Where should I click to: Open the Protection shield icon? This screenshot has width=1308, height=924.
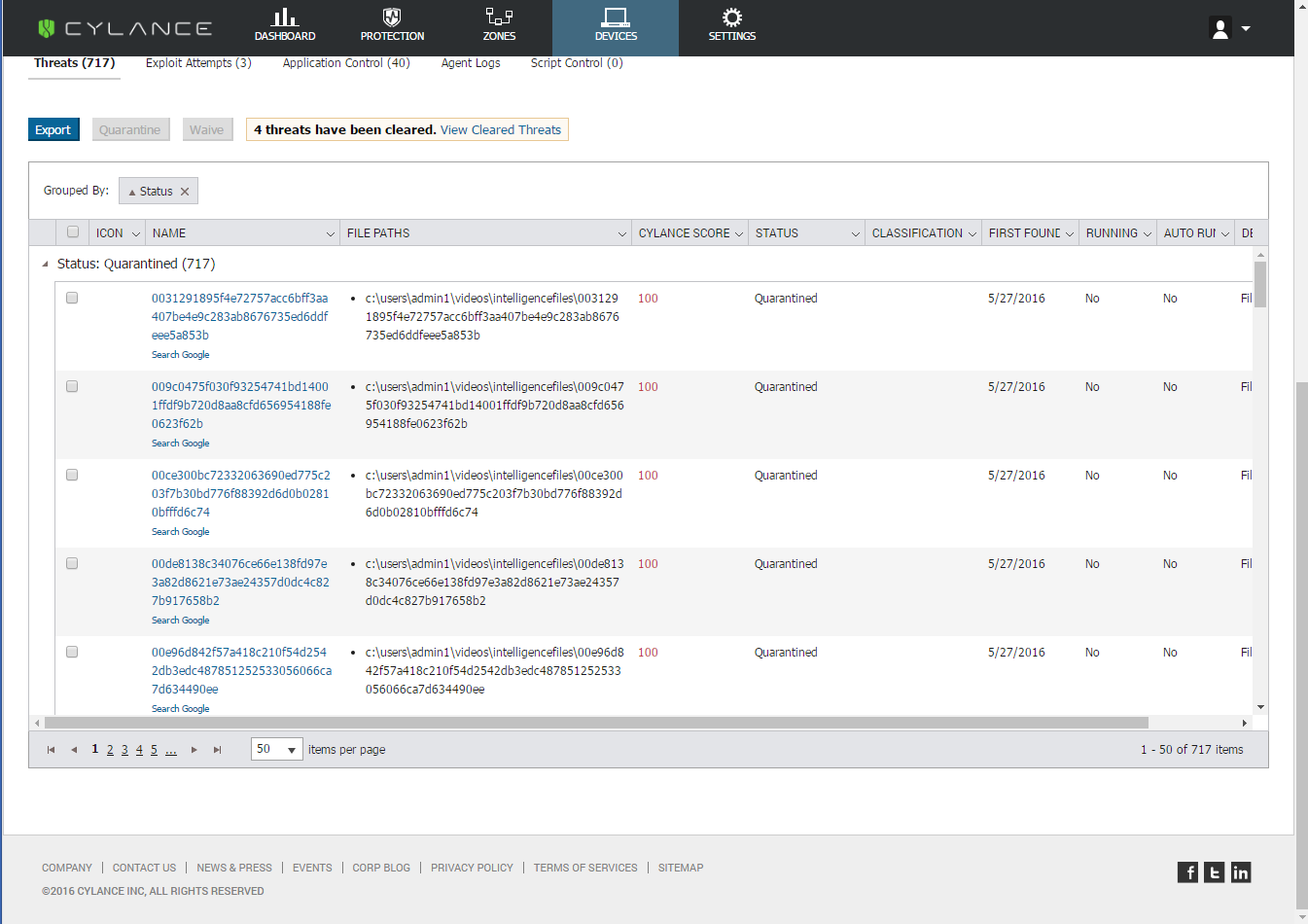[392, 18]
